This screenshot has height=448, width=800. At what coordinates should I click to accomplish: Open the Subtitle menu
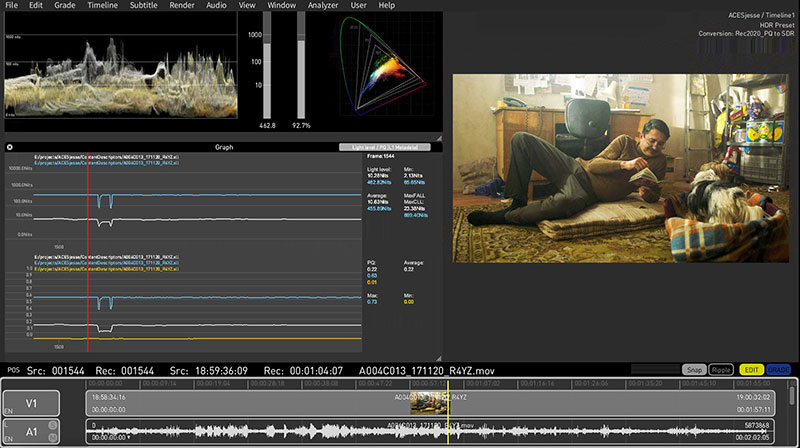click(143, 5)
